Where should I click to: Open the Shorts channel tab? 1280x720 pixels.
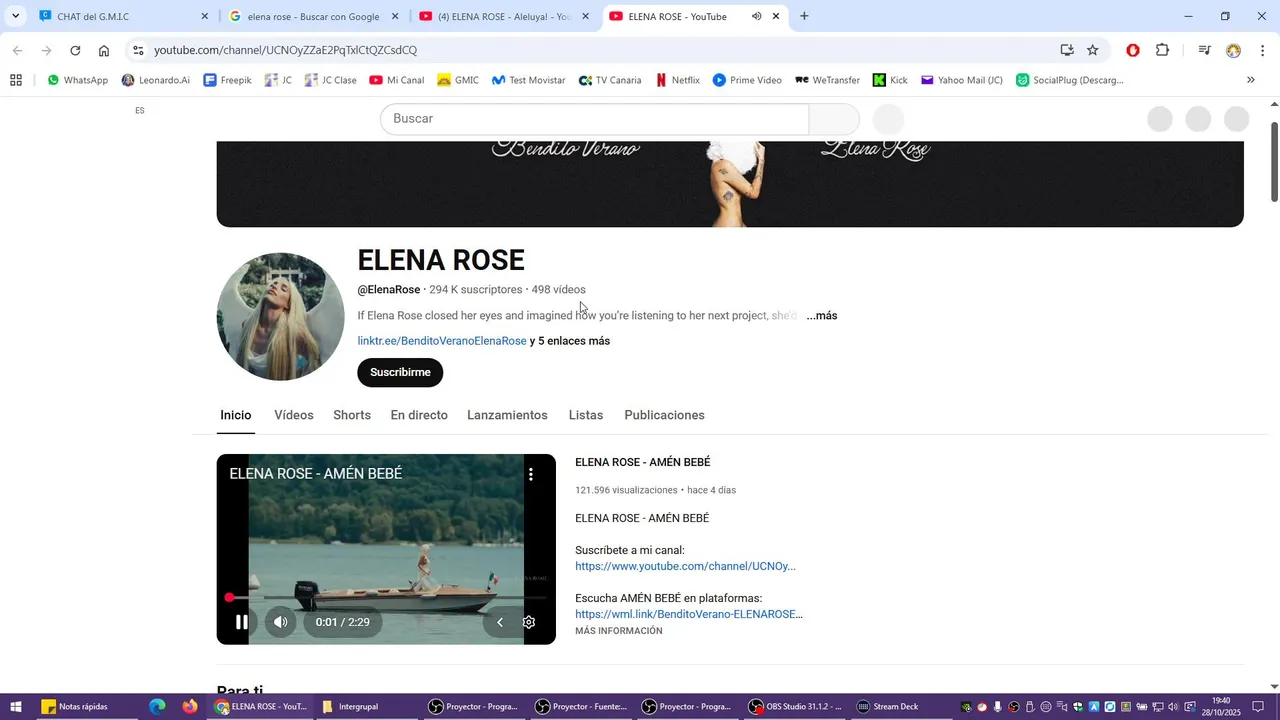coord(352,415)
